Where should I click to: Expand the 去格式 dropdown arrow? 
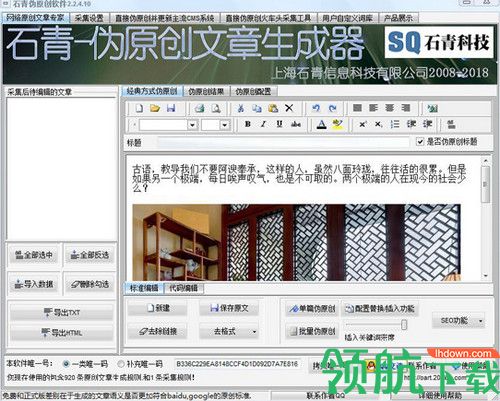[254, 332]
